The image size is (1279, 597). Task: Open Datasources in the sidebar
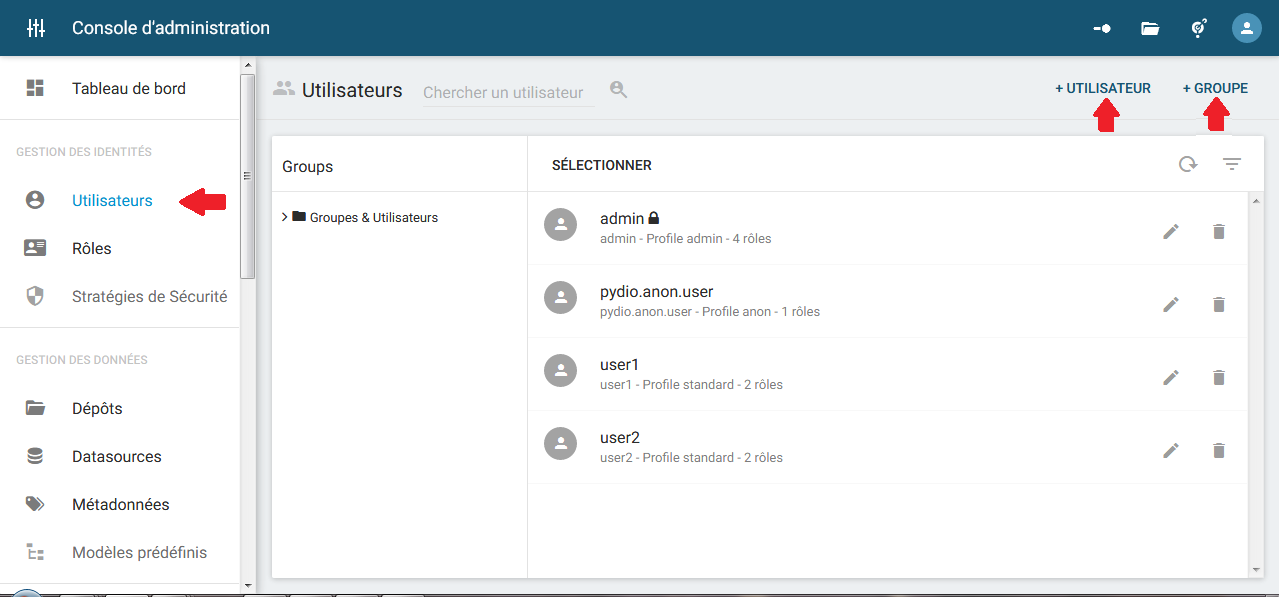[x=116, y=457]
